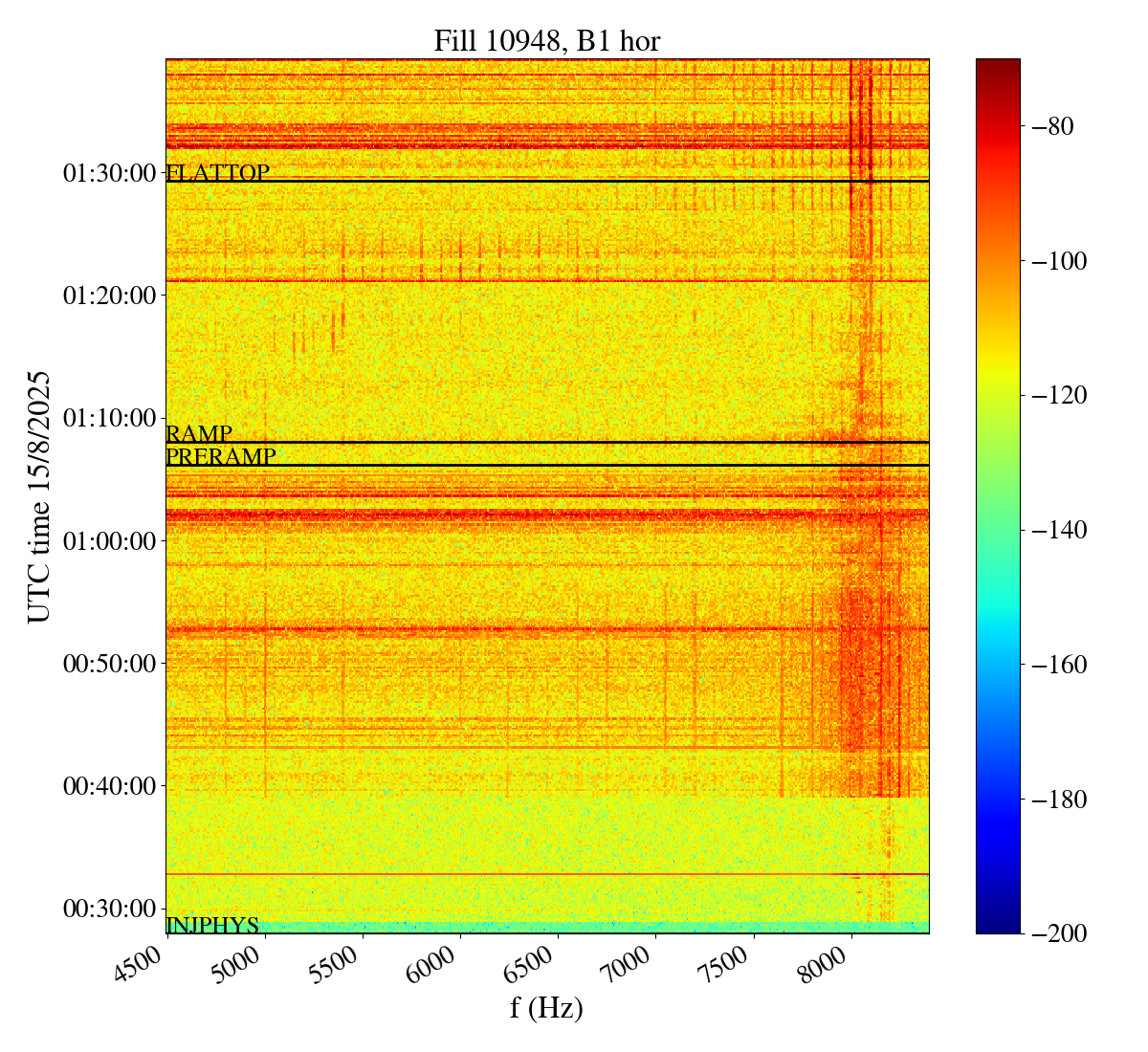Select the 01:00:00 time tick label

click(x=109, y=540)
